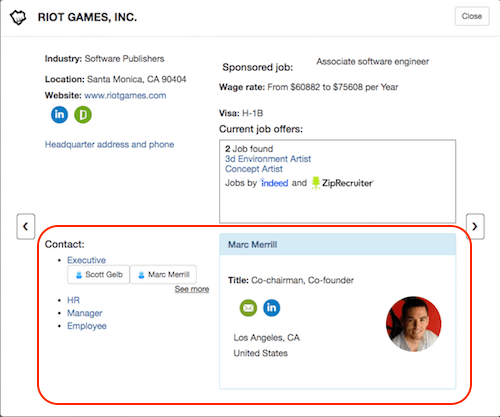The image size is (500, 417).
Task: Expand the Employee contact category
Action: 87,326
